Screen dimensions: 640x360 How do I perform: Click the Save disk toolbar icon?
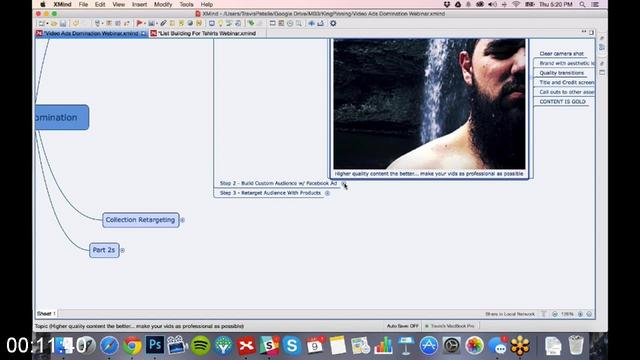pyautogui.click(x=63, y=24)
